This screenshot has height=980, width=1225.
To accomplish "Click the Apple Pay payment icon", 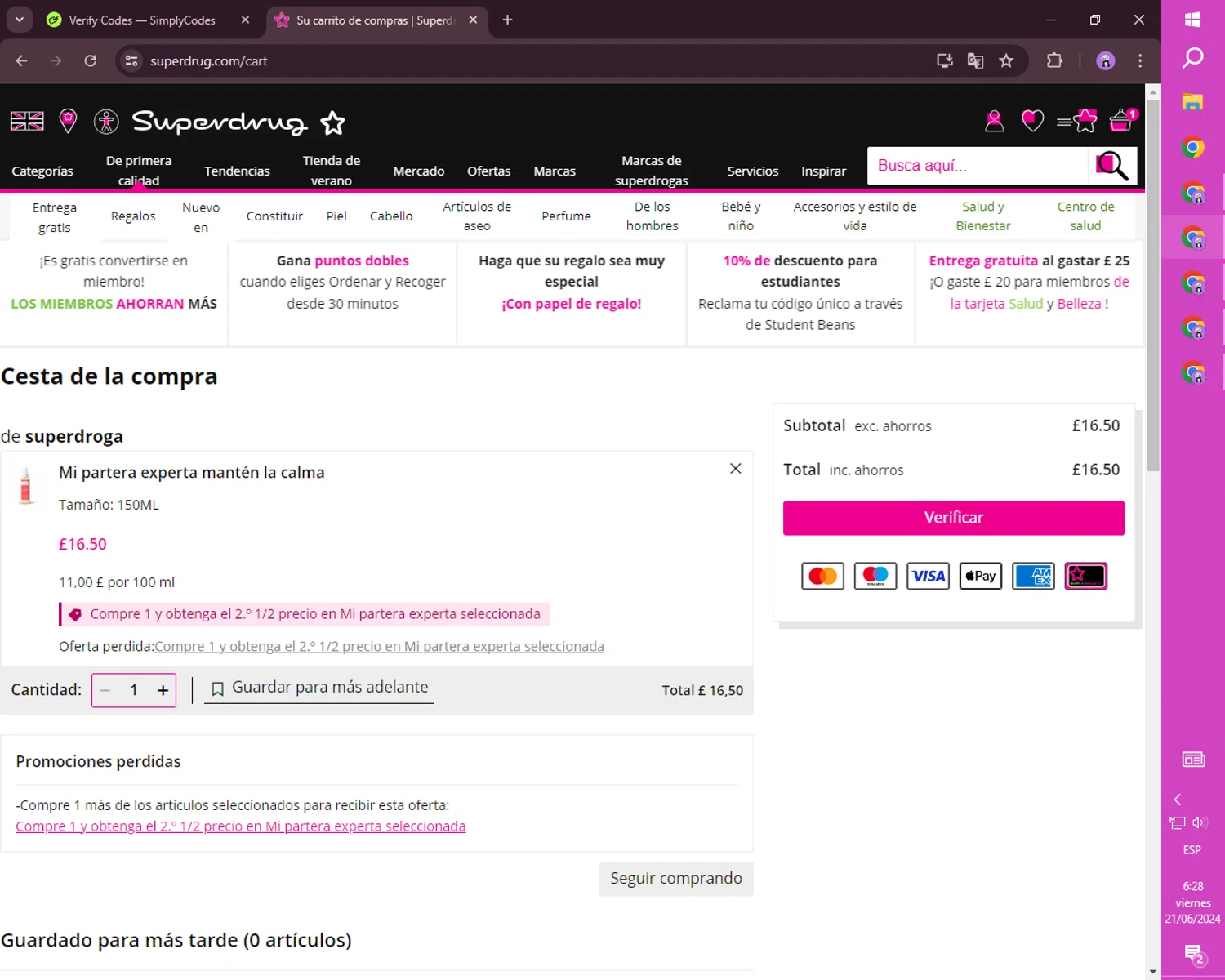I will tap(980, 576).
